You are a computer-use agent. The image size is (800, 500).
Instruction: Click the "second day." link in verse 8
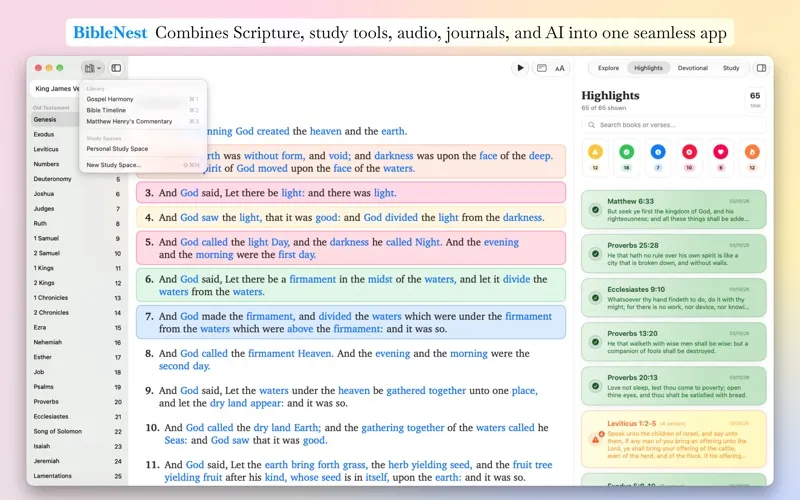pos(184,366)
